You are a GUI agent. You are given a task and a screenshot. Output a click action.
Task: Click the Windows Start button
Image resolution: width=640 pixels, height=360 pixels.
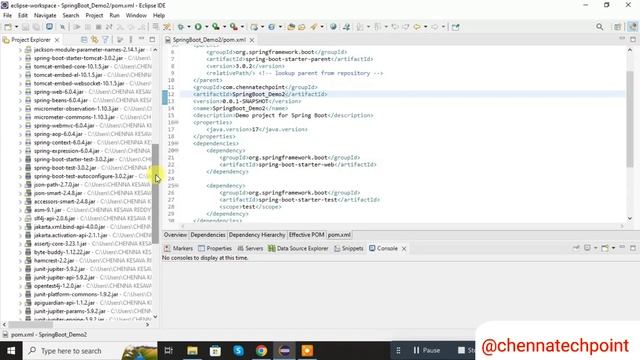pos(11,351)
